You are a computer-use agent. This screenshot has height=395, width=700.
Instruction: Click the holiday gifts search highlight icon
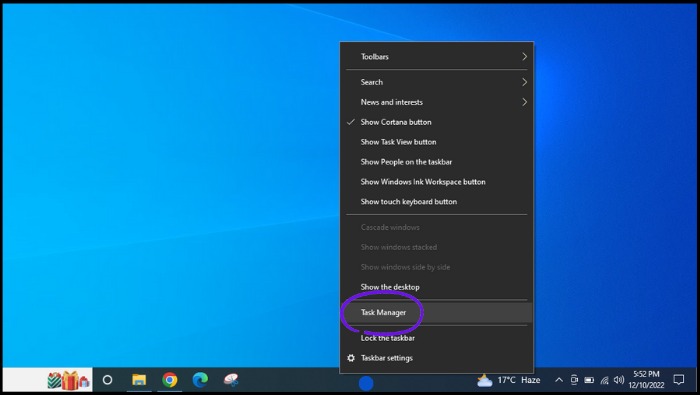point(68,380)
